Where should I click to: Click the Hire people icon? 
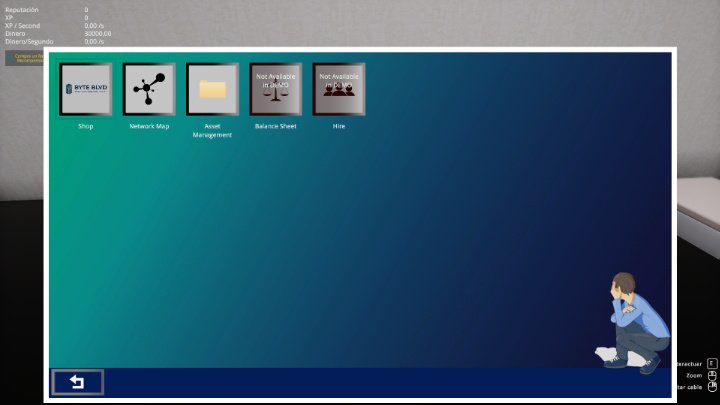click(339, 89)
